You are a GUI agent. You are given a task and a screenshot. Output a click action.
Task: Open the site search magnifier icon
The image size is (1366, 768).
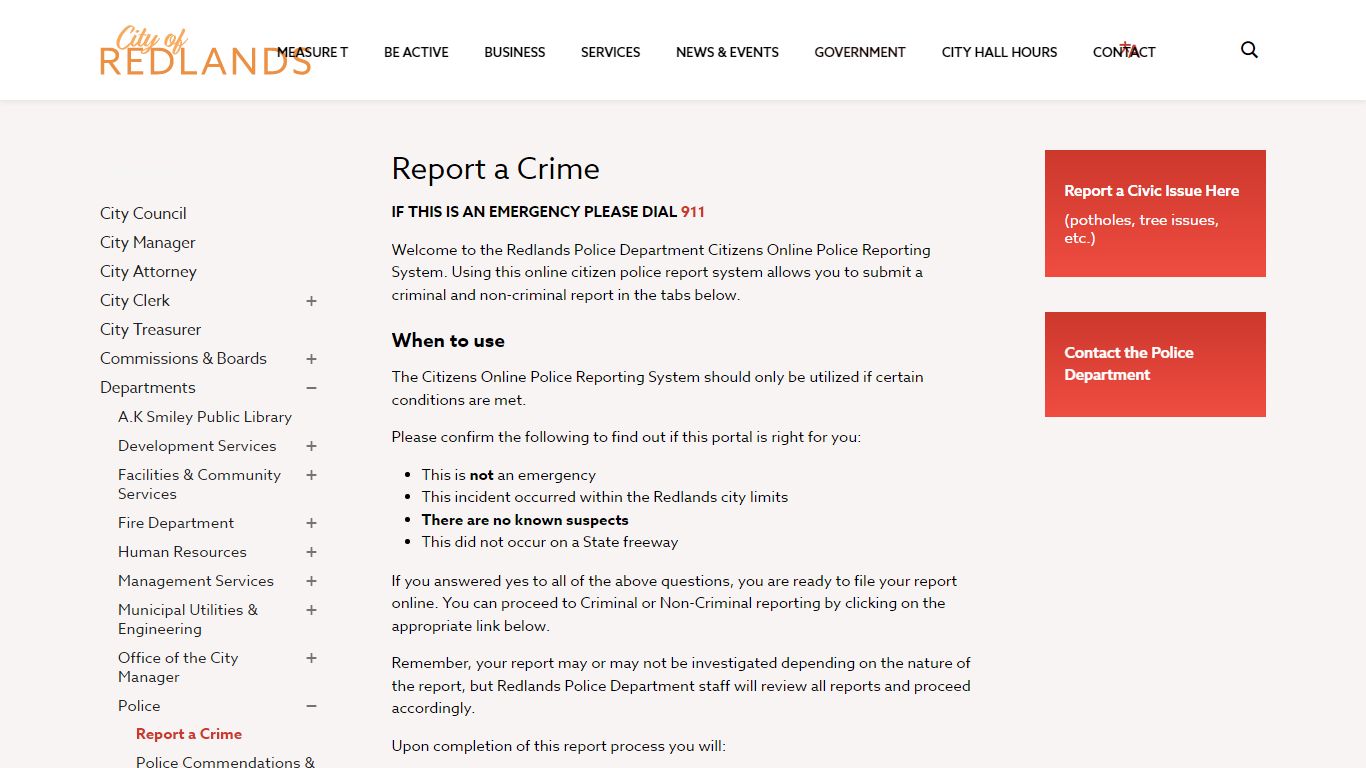click(1249, 50)
